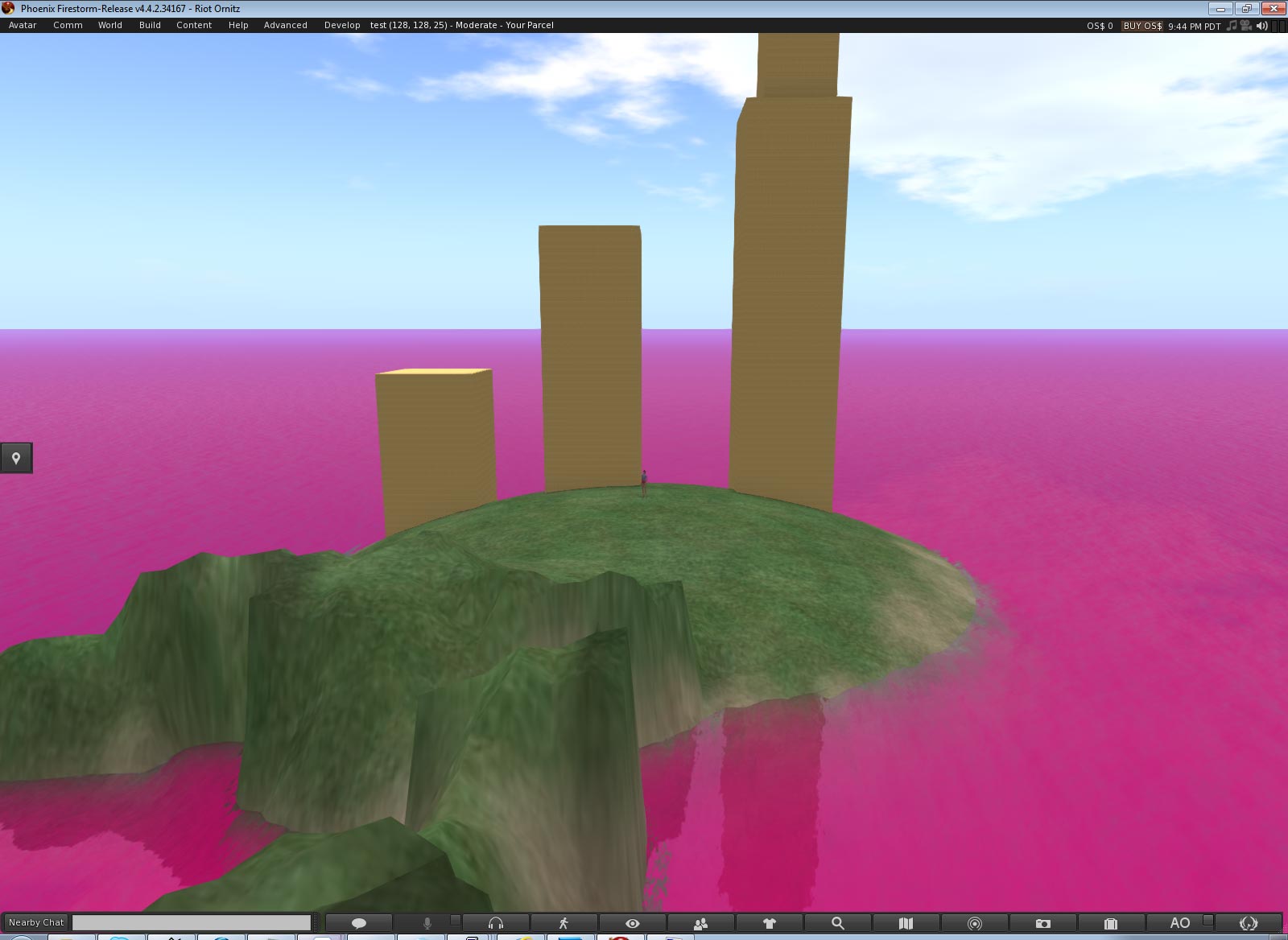Open the World Map button

pos(906,923)
